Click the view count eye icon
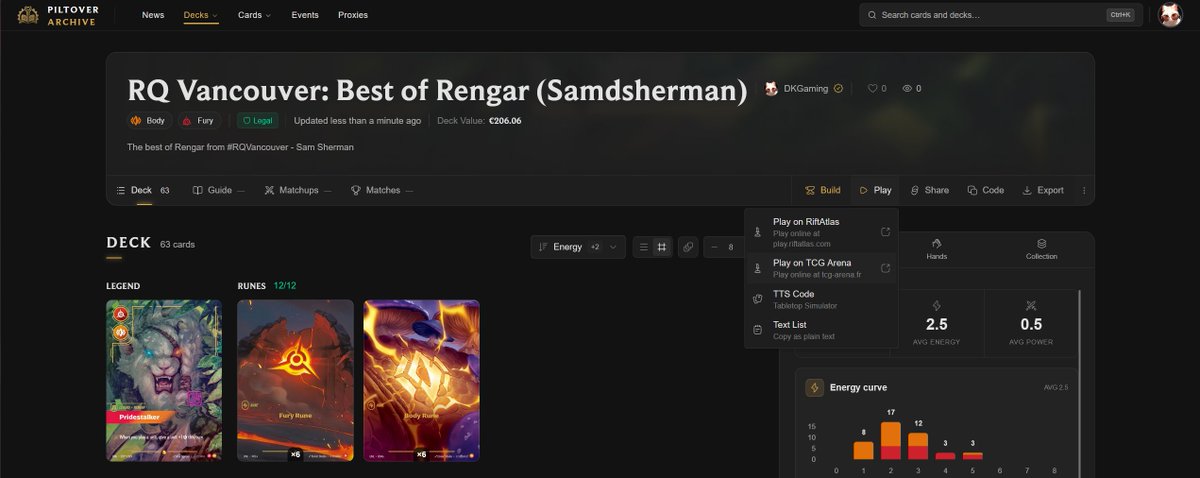 [908, 88]
